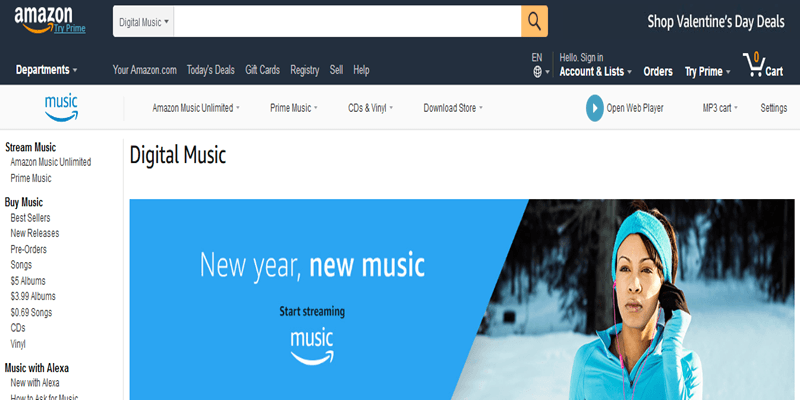This screenshot has height=400, width=800.
Task: Click the blue Amazon Music logo
Action: click(61, 108)
